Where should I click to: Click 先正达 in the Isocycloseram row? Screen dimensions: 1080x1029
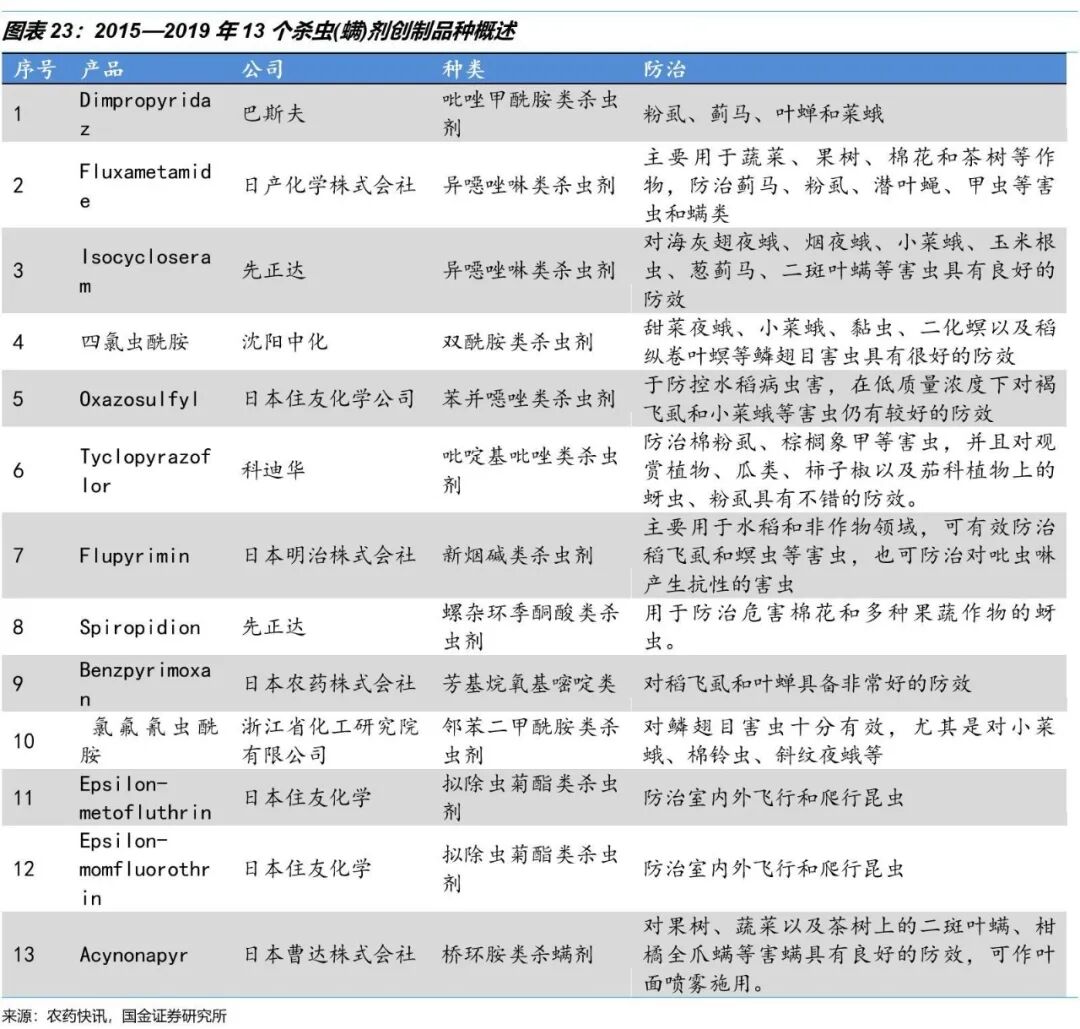coord(273,271)
